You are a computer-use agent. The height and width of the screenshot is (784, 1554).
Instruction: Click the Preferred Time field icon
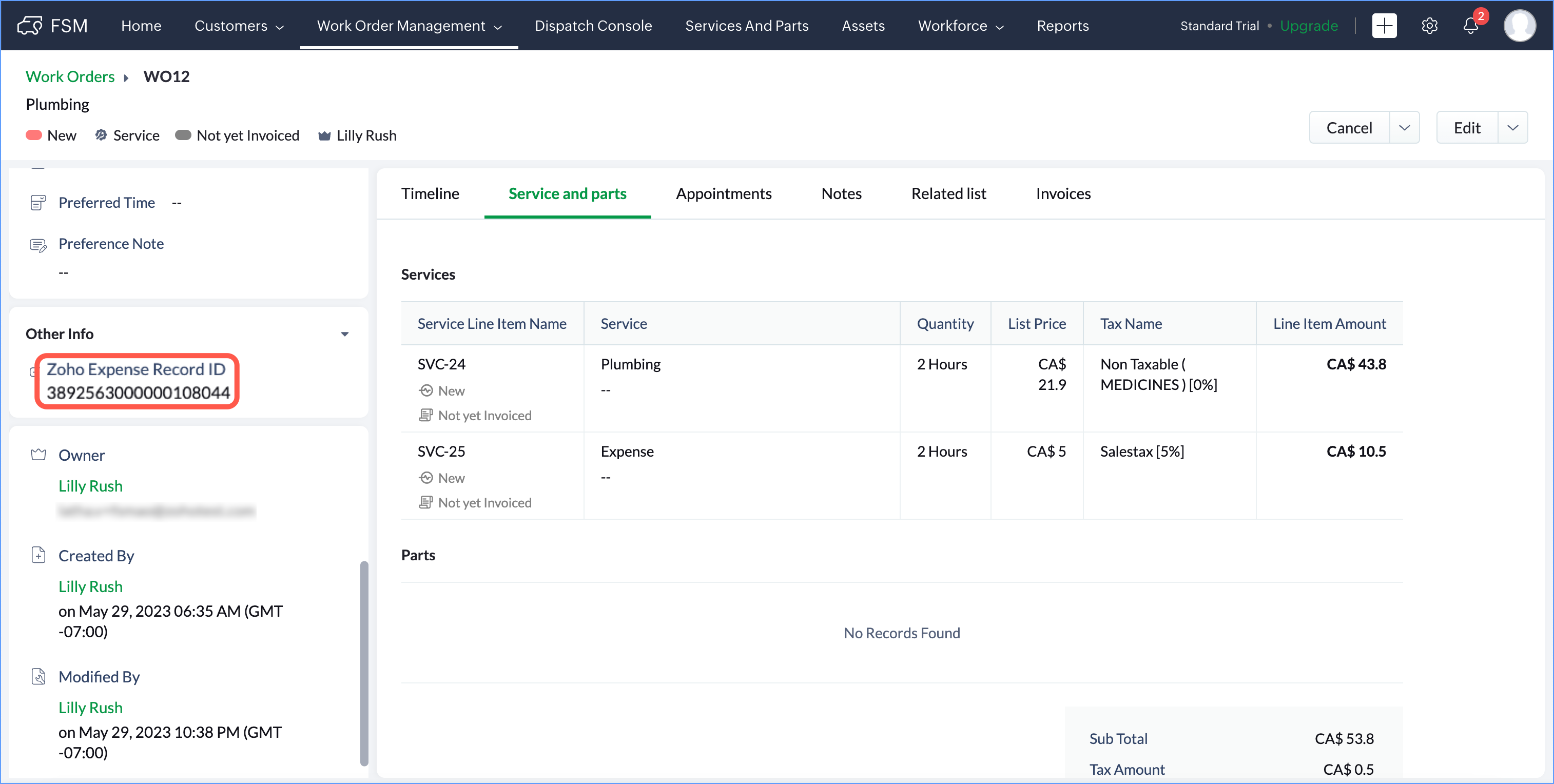point(38,203)
